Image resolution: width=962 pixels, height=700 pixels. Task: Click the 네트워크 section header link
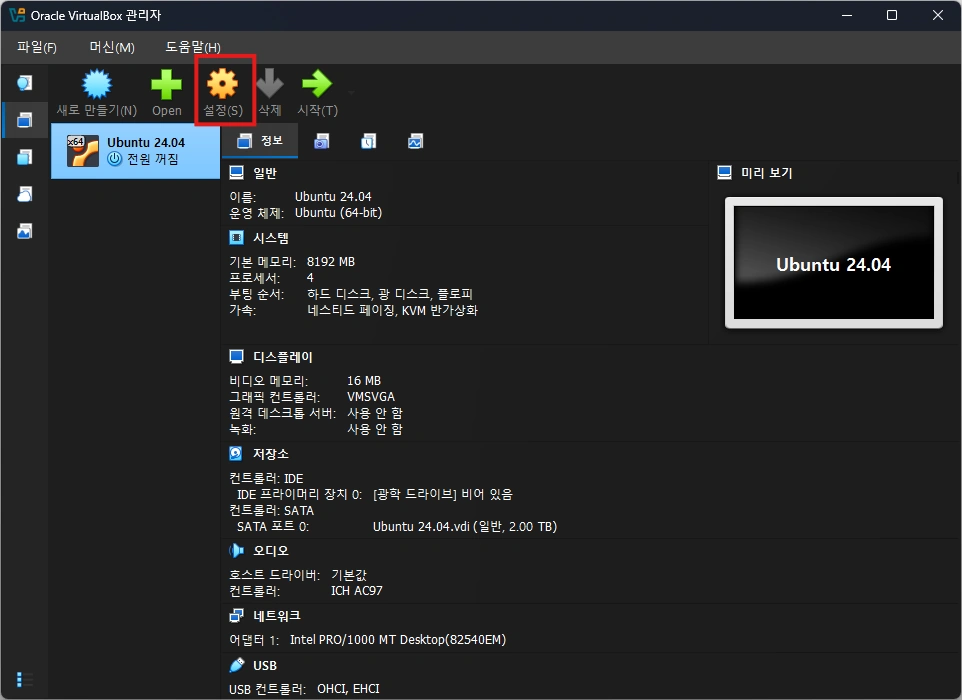tap(277, 616)
